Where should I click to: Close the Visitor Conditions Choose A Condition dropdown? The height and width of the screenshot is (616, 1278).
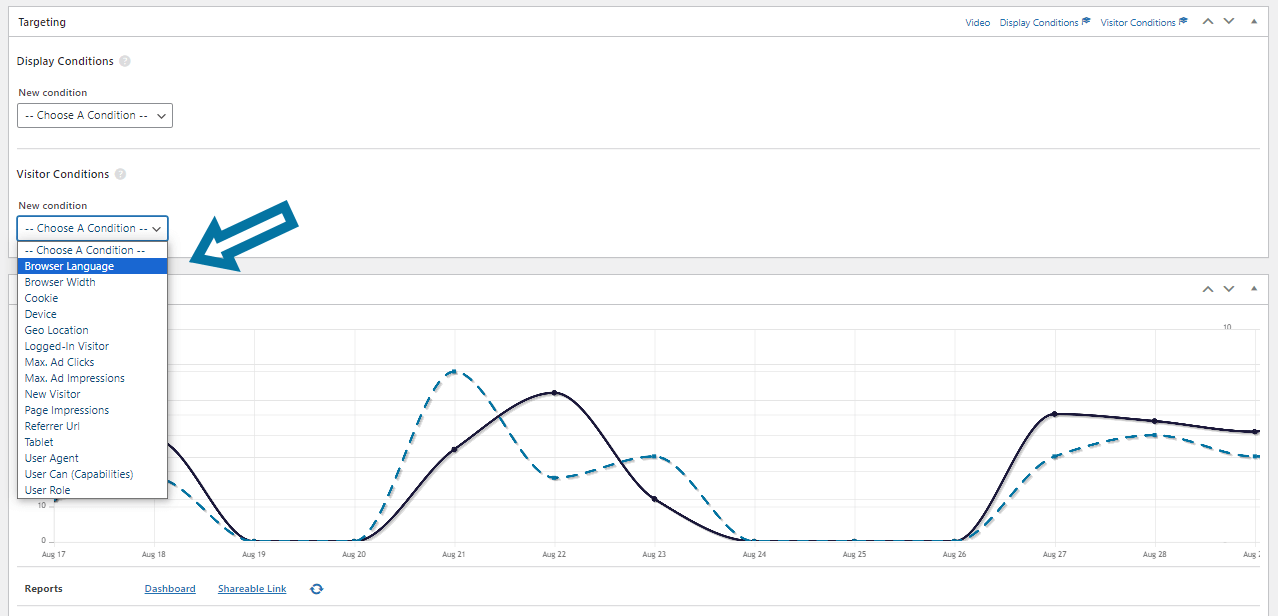tap(93, 228)
